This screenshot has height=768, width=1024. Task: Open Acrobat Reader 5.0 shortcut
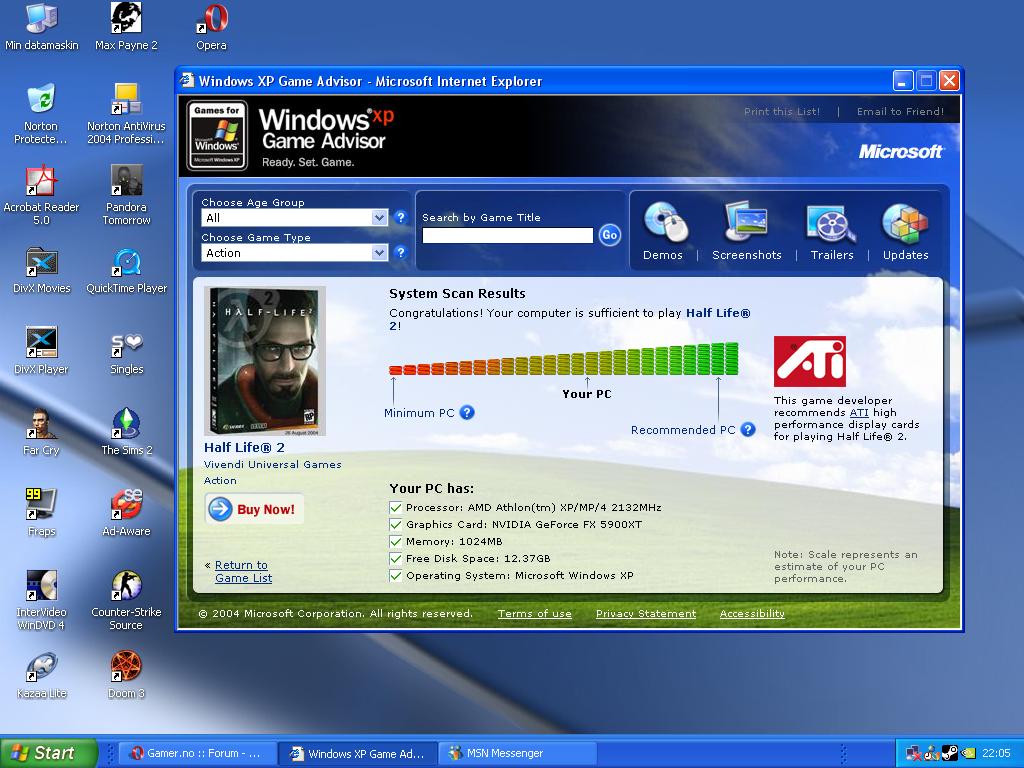point(40,195)
